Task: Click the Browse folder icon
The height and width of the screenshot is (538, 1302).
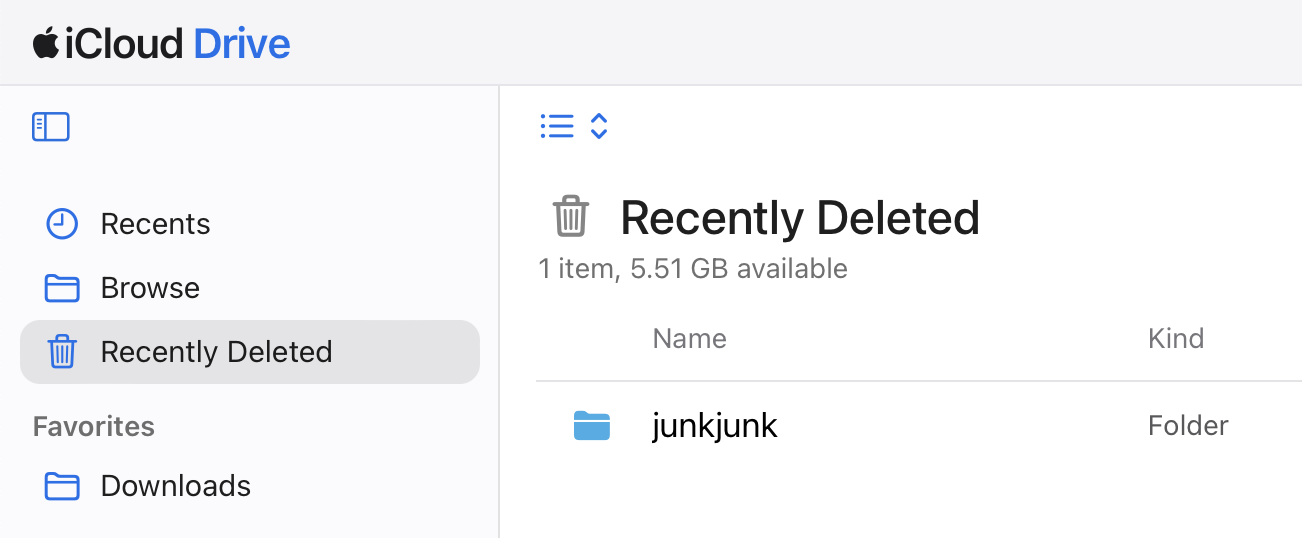Action: (x=62, y=288)
